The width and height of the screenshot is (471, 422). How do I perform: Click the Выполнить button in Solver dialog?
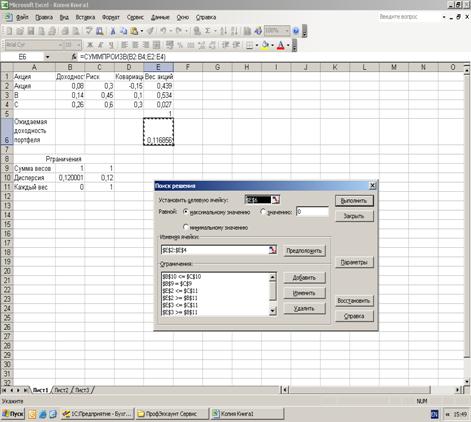tap(354, 201)
